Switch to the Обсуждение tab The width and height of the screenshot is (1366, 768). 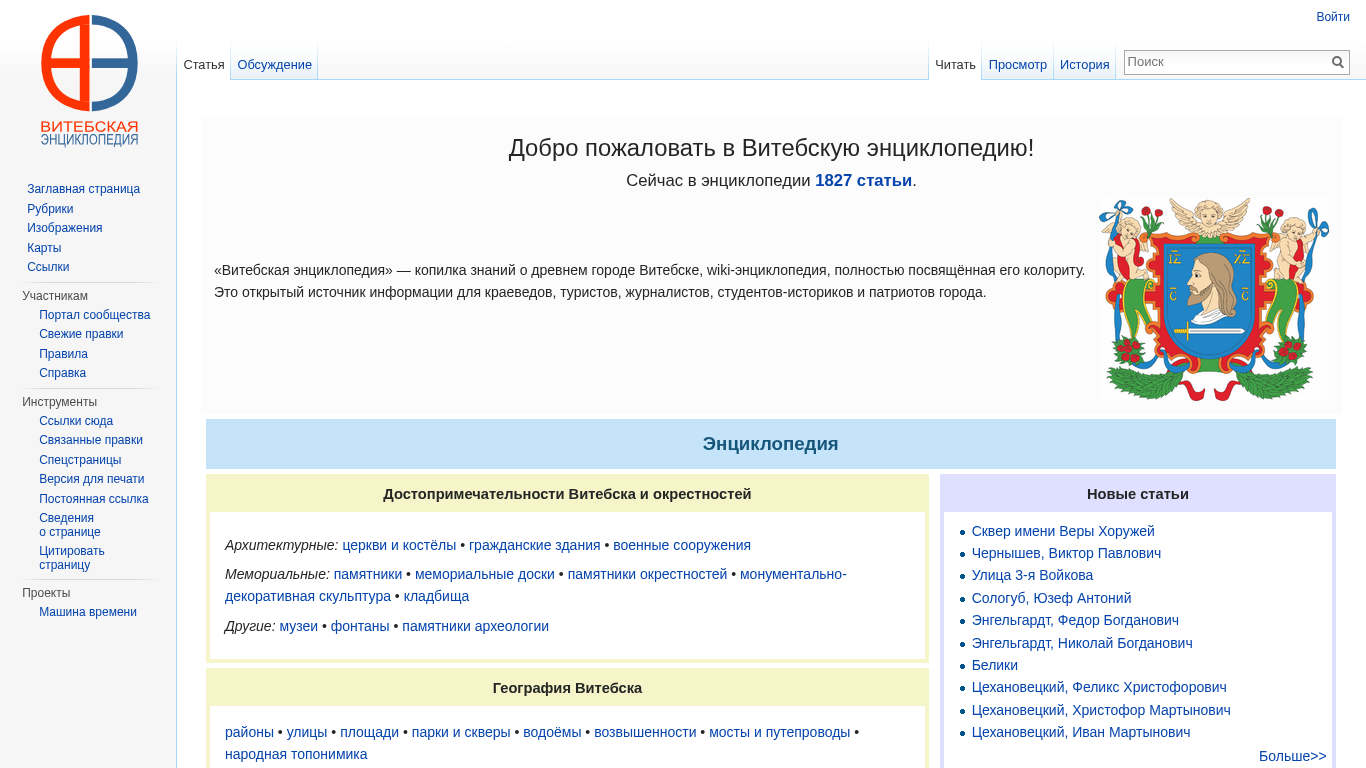(274, 65)
